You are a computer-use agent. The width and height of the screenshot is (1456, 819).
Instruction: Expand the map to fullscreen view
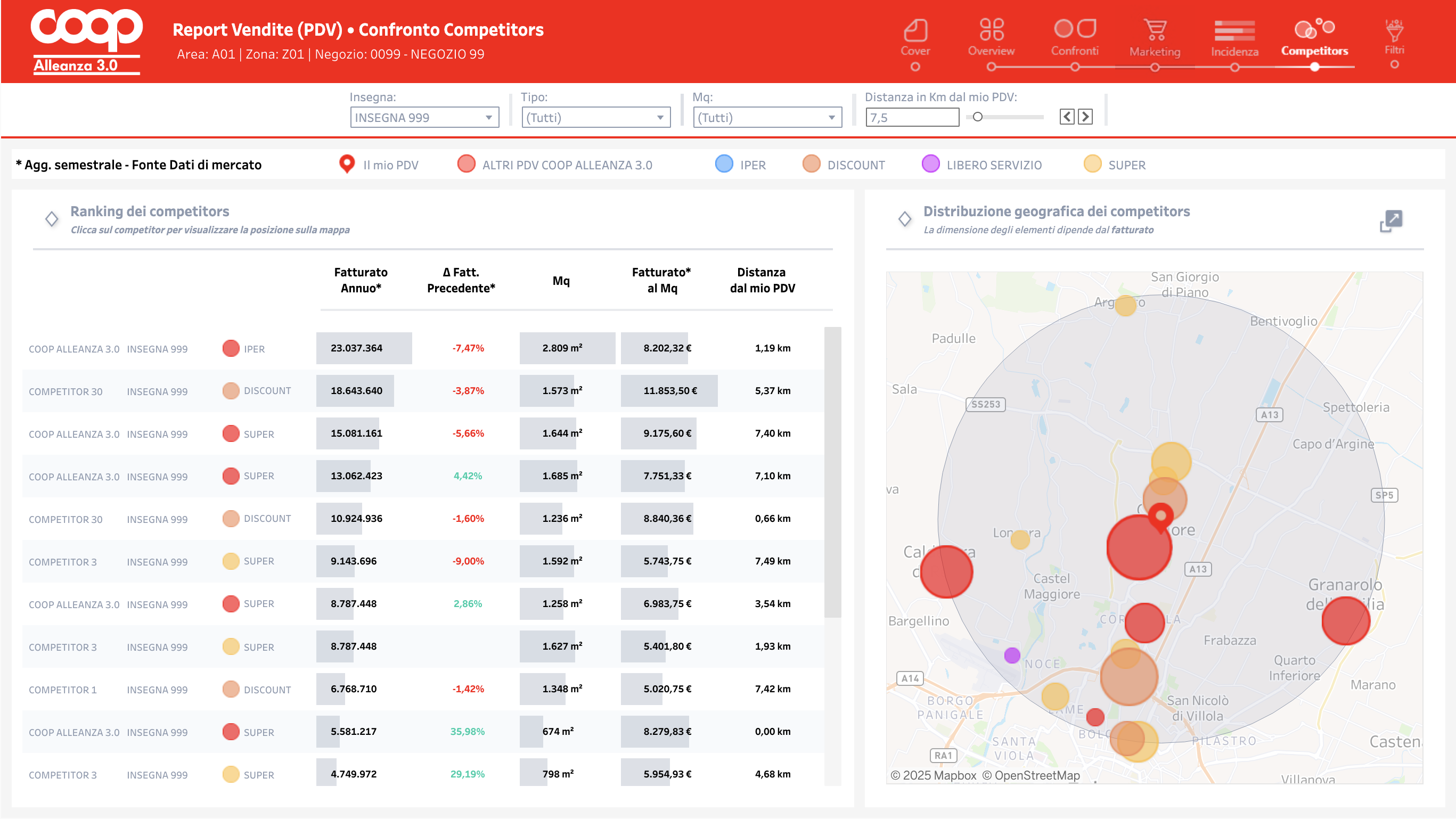pos(1390,221)
